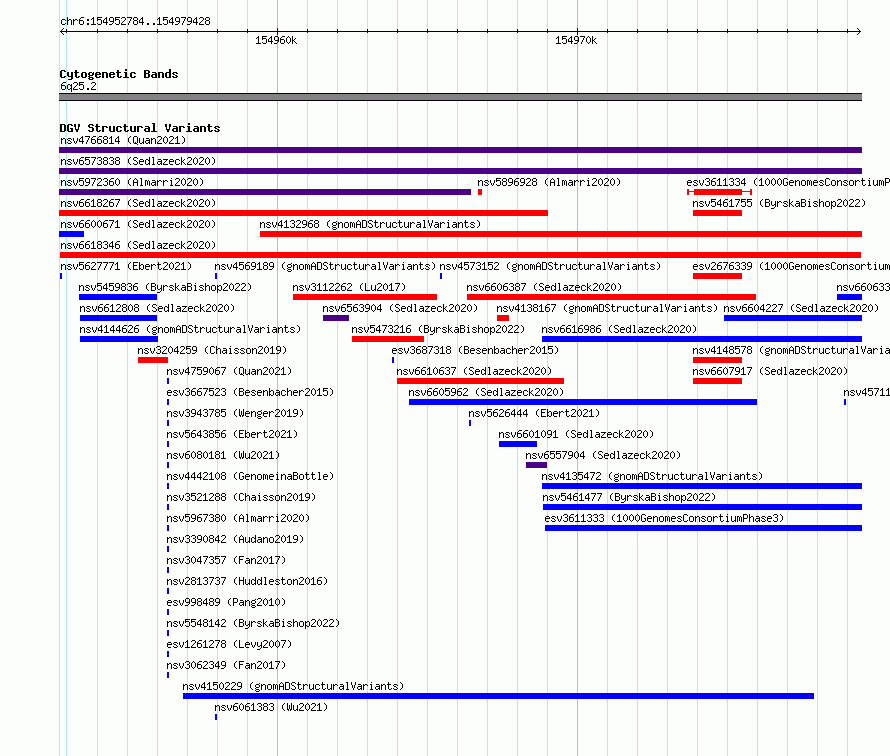Click nsv3112262 (Lu2017) variant label
The height and width of the screenshot is (756, 890).
(x=349, y=287)
